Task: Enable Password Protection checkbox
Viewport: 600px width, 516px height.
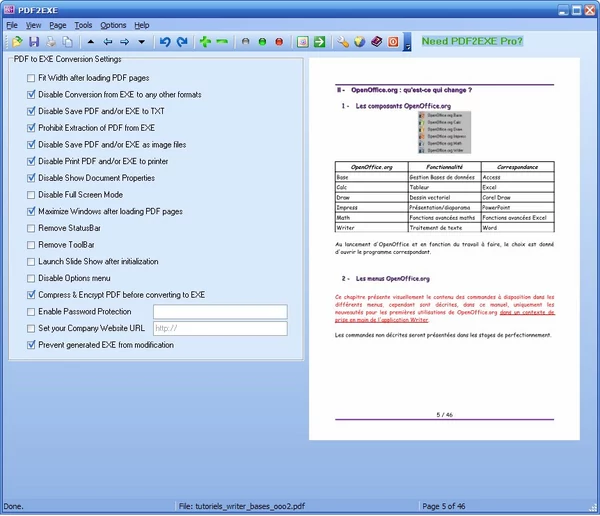Action: [x=31, y=312]
